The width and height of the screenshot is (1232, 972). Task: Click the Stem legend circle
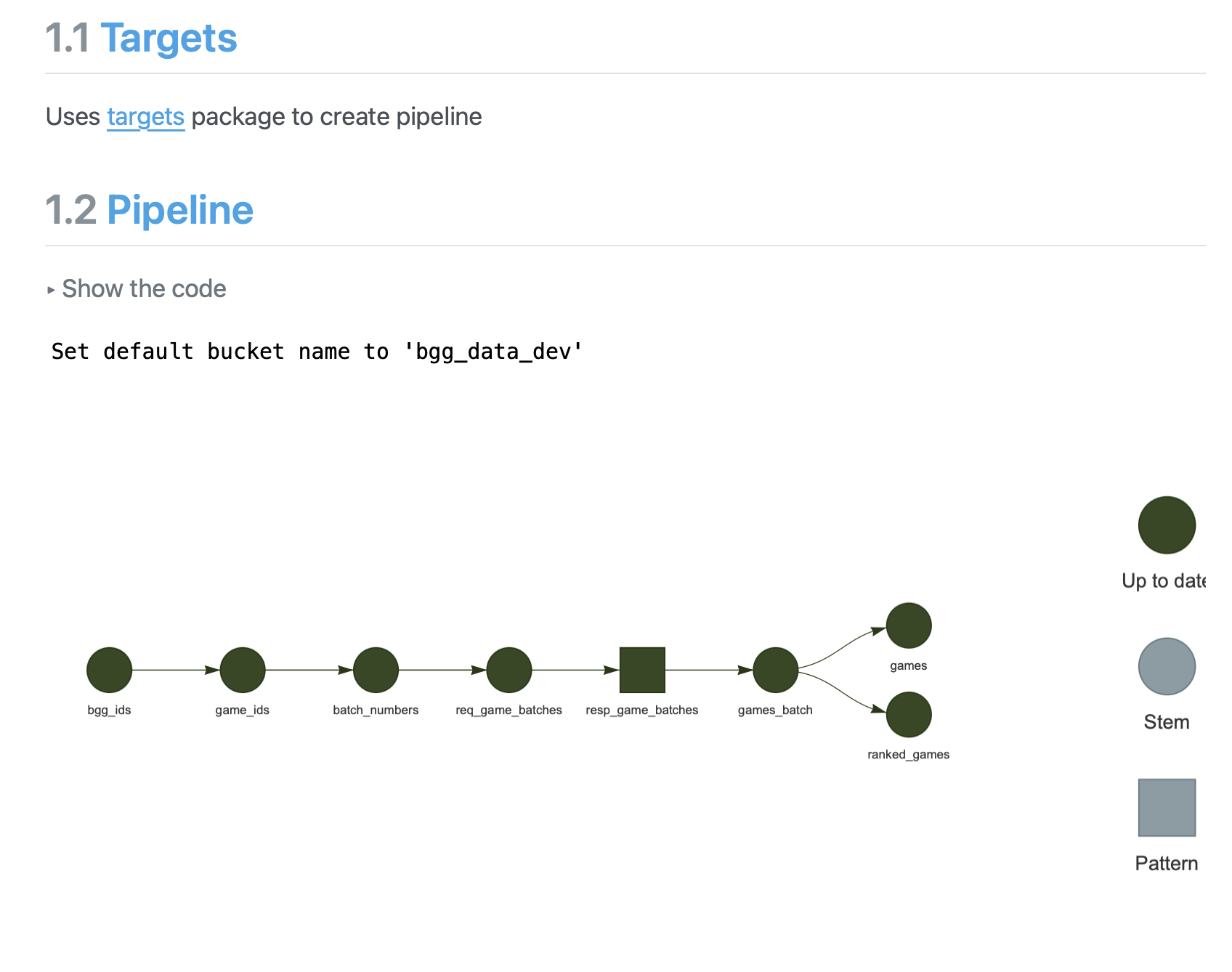(x=1167, y=666)
